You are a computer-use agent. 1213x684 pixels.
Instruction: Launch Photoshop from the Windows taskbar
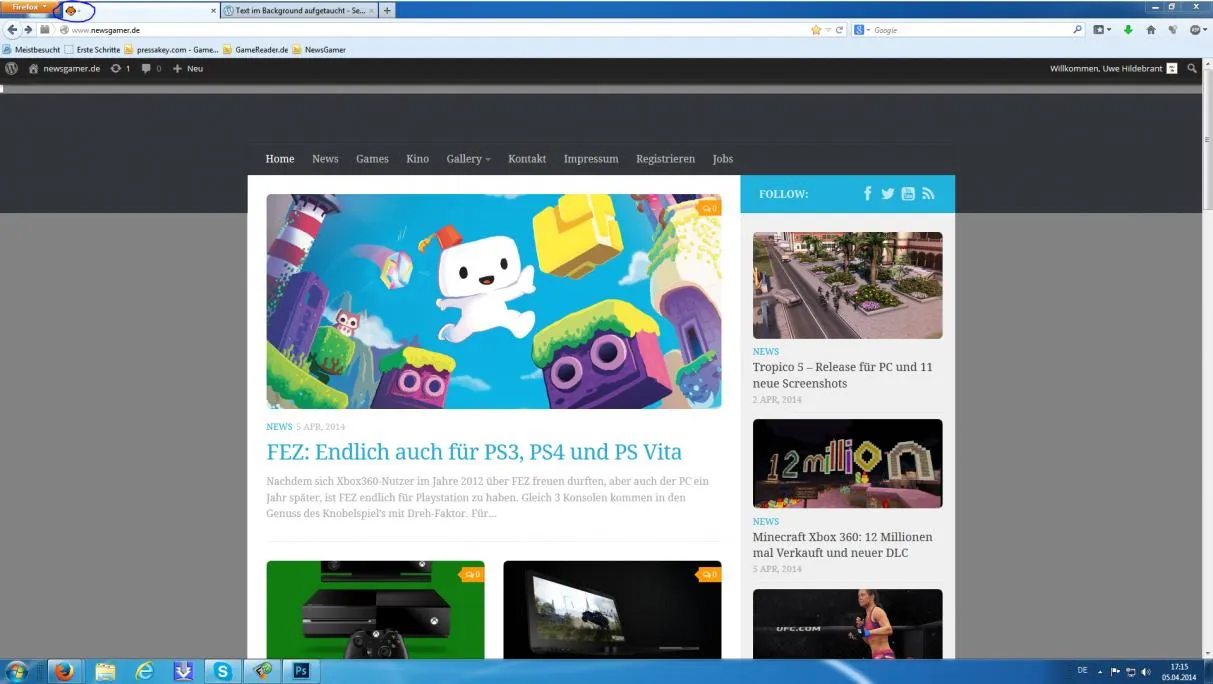(x=300, y=671)
